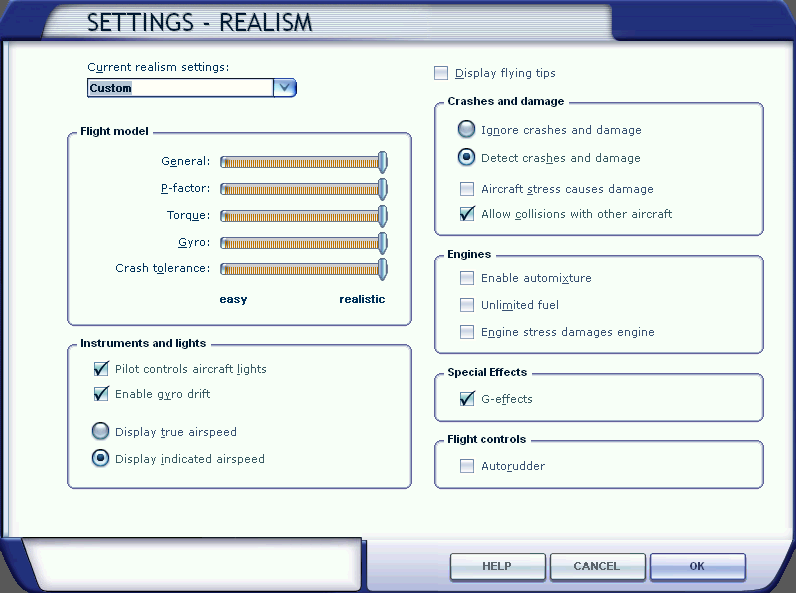796x593 pixels.
Task: Click the 'easy' slider label
Action: point(233,299)
